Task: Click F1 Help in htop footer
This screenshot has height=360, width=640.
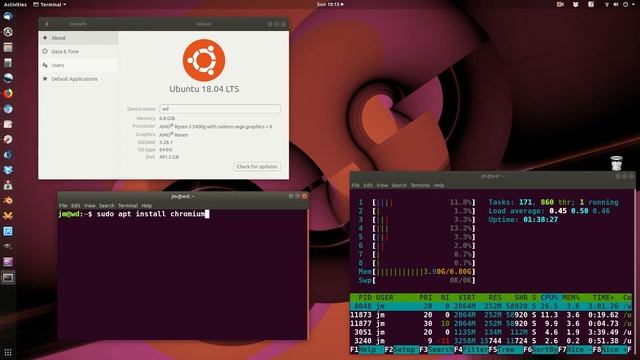Action: tap(367, 350)
